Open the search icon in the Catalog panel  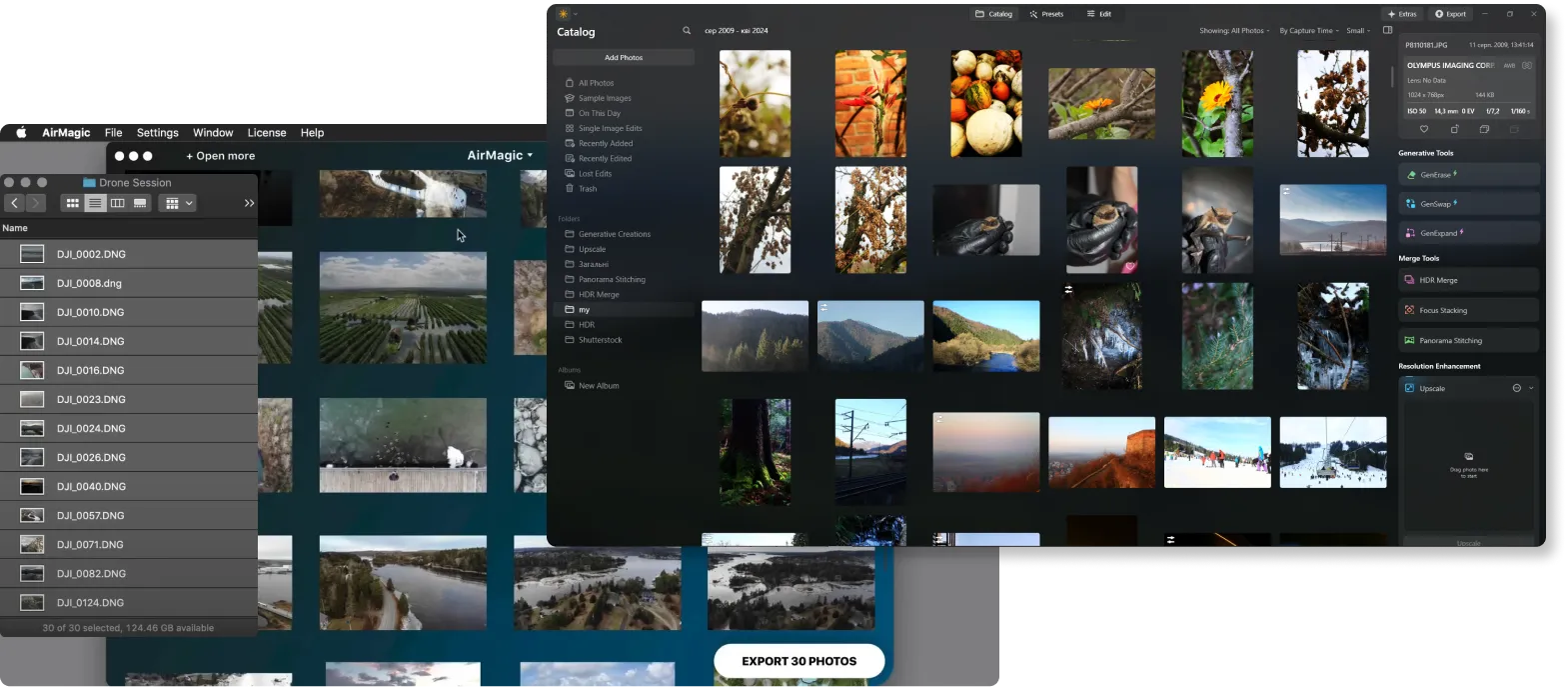click(687, 31)
